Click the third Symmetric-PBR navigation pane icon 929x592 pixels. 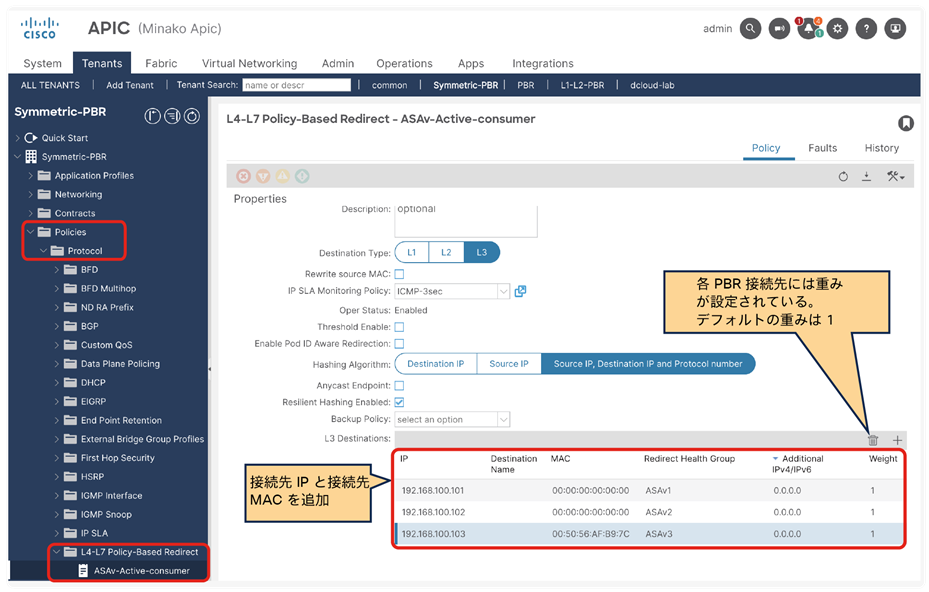[x=191, y=116]
